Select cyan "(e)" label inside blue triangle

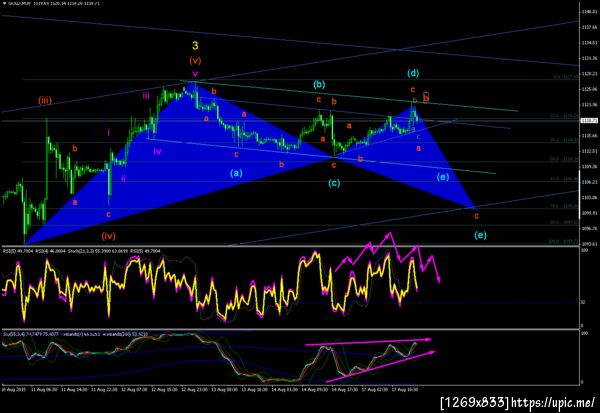(443, 177)
